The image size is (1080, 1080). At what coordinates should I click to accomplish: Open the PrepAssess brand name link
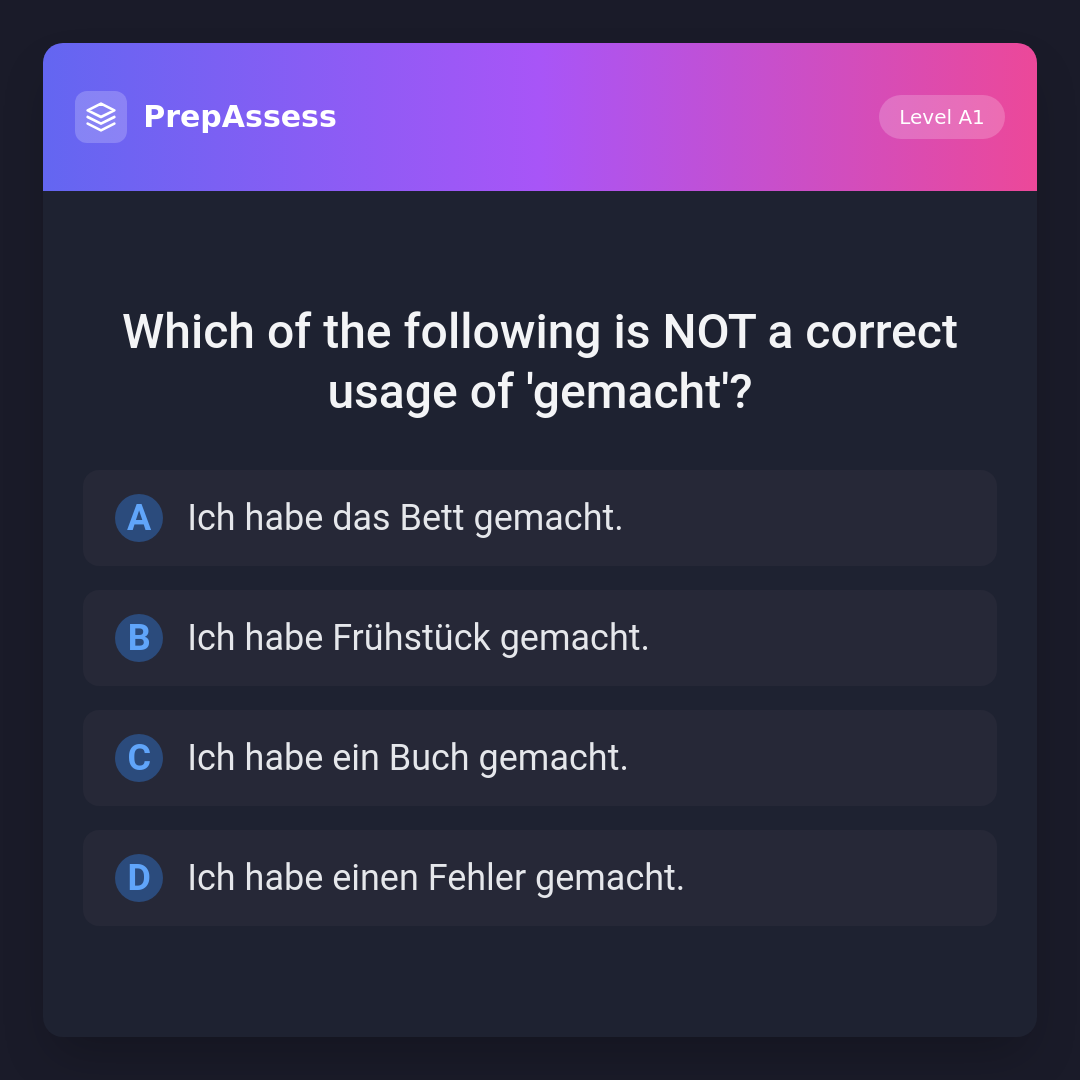[x=240, y=117]
